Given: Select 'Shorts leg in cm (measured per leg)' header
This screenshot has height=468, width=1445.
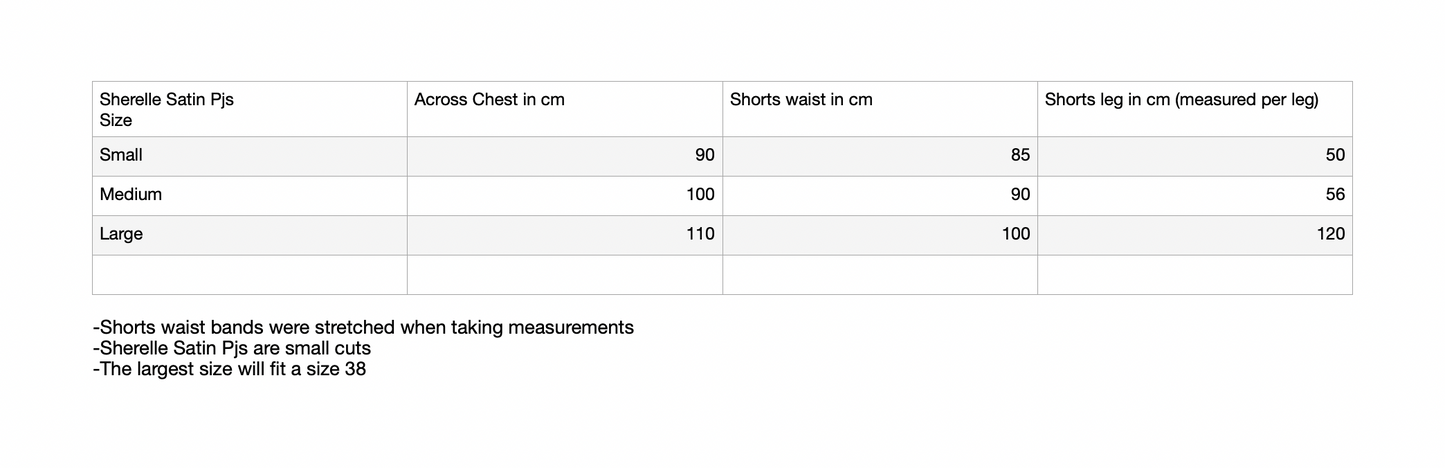Looking at the screenshot, I should (x=1181, y=100).
